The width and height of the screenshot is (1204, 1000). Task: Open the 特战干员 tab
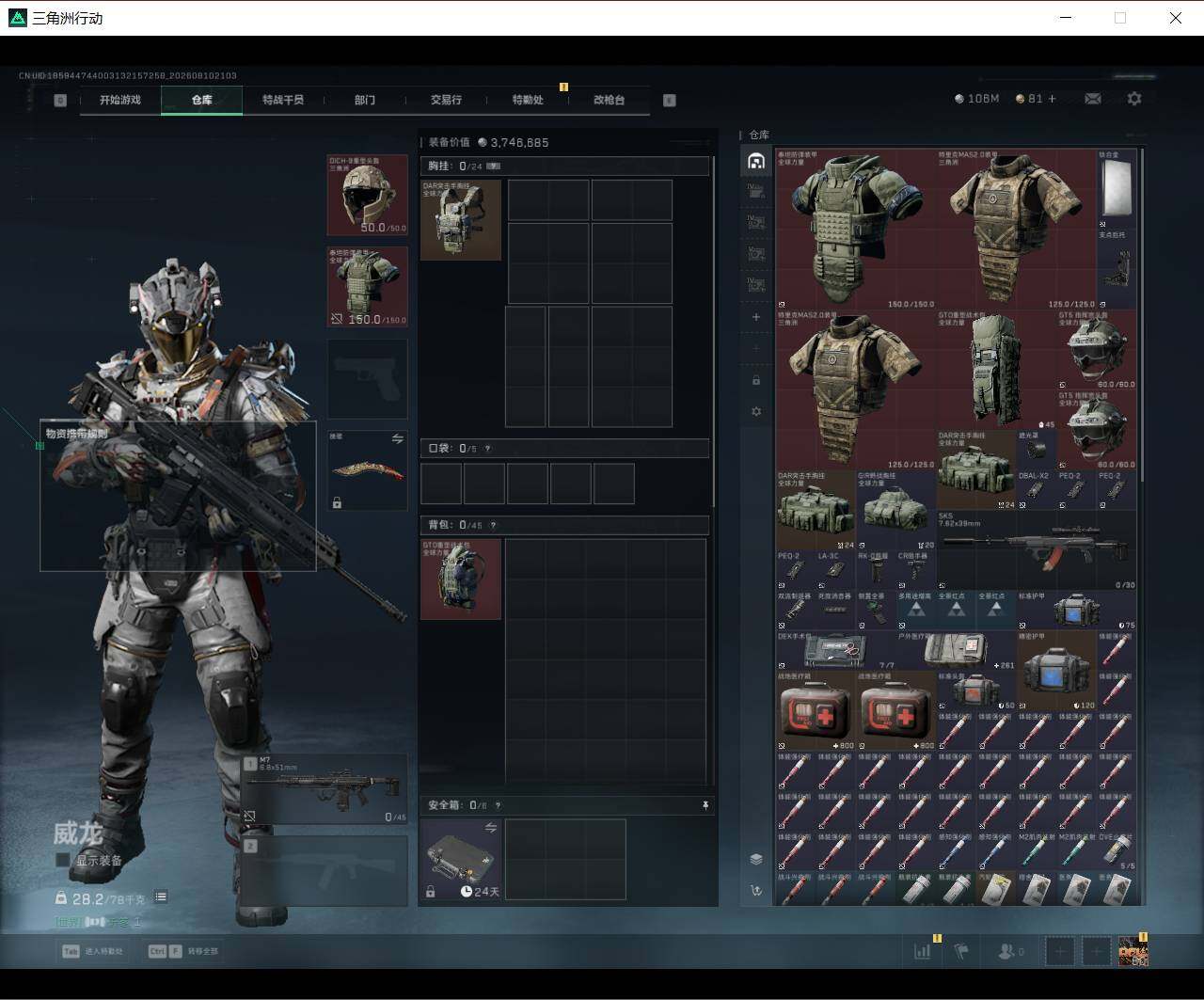[283, 100]
